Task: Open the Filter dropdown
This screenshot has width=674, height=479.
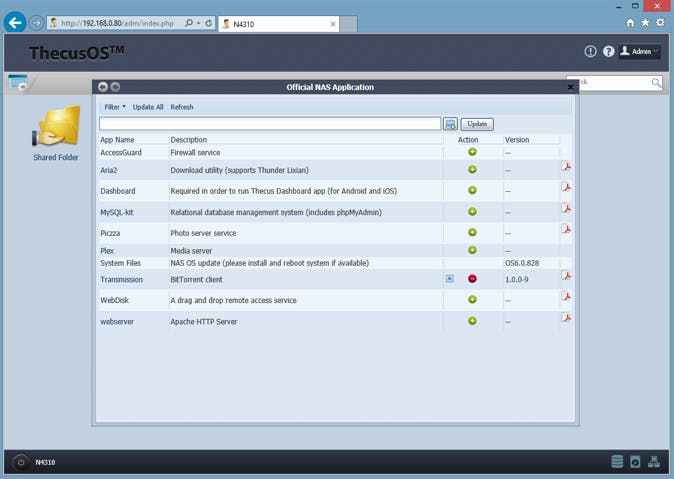Action: click(115, 107)
